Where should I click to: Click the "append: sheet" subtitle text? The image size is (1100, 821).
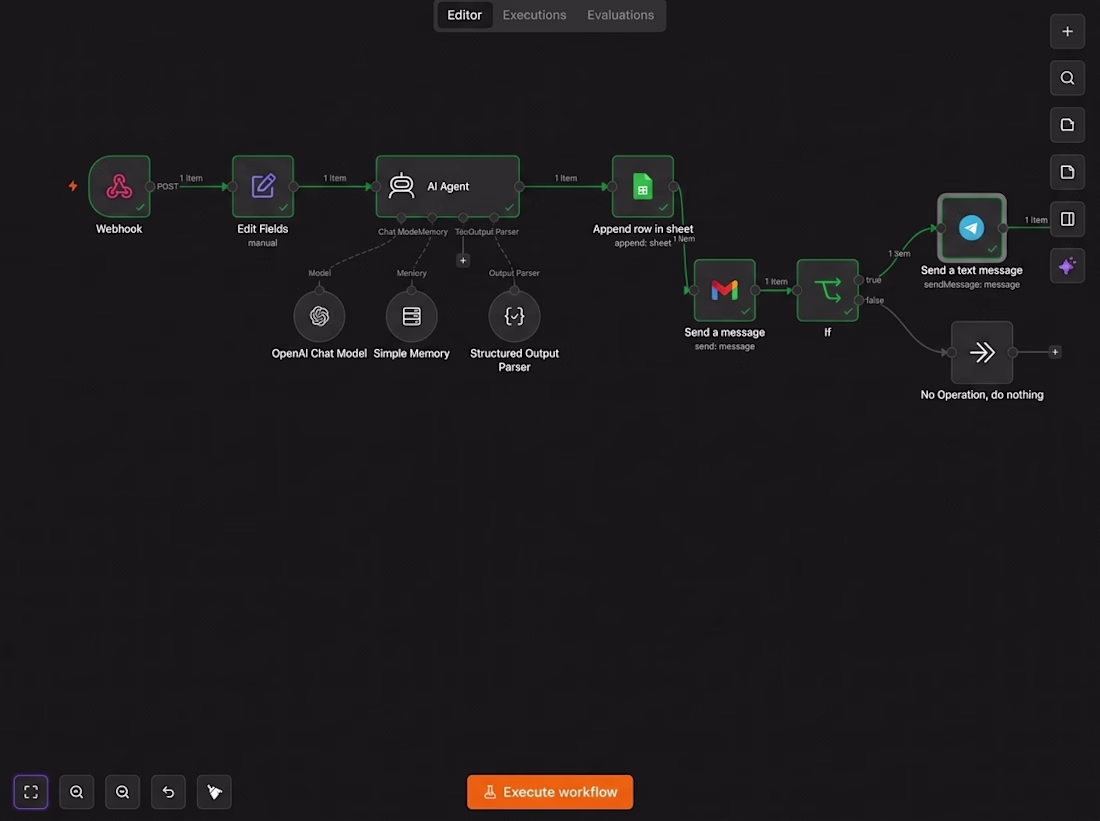(x=643, y=243)
